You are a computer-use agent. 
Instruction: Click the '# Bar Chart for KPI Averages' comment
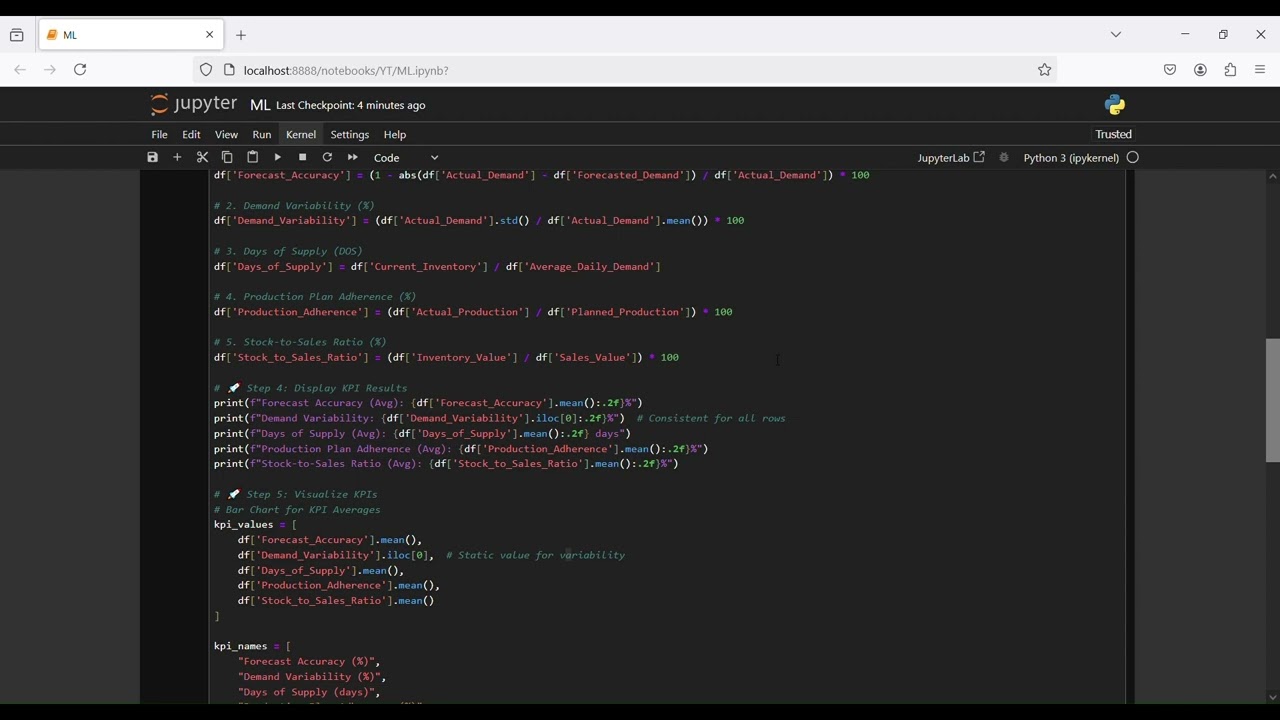click(298, 510)
